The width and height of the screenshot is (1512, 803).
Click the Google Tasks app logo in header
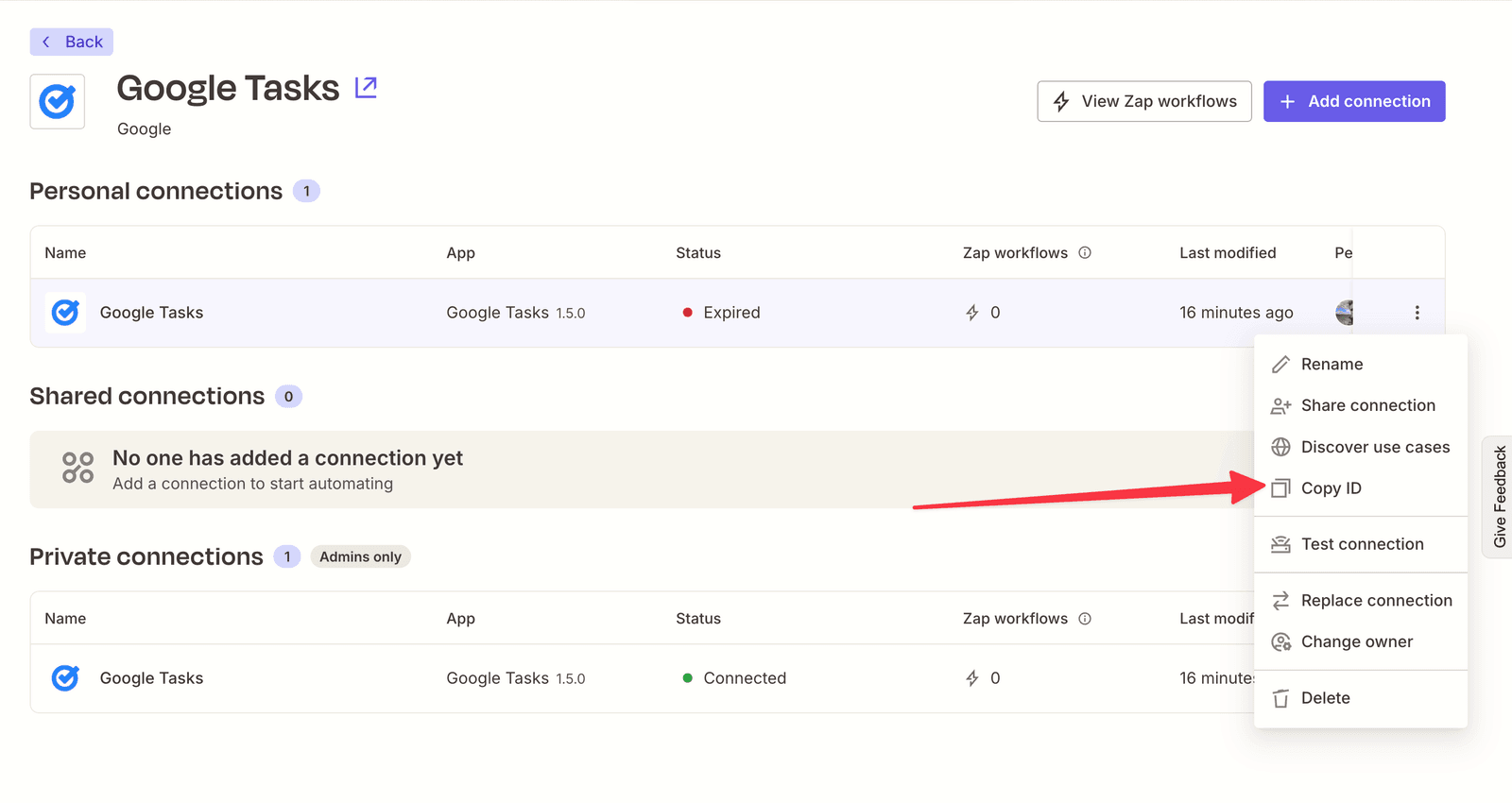pyautogui.click(x=58, y=101)
